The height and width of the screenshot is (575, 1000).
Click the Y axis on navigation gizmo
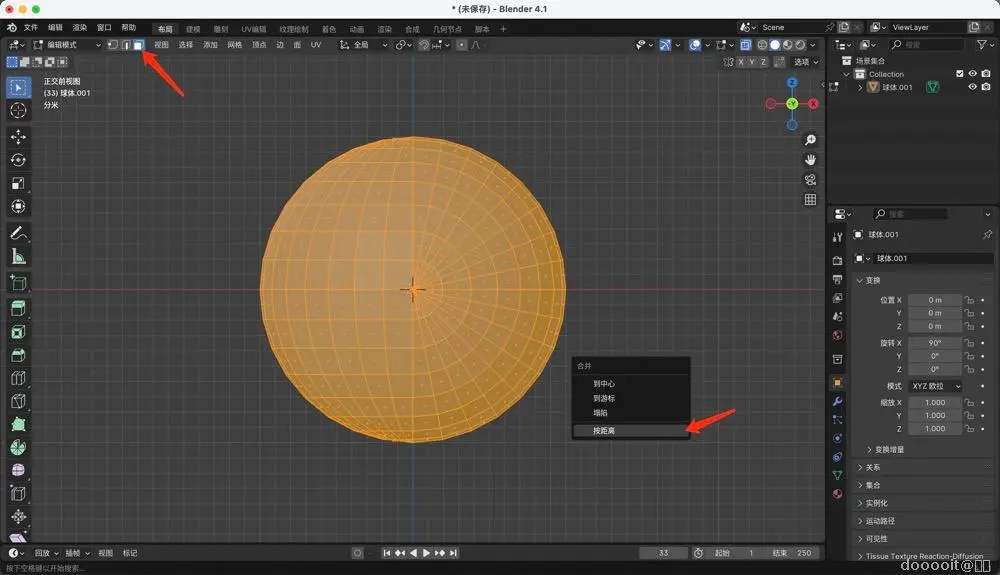click(x=791, y=104)
